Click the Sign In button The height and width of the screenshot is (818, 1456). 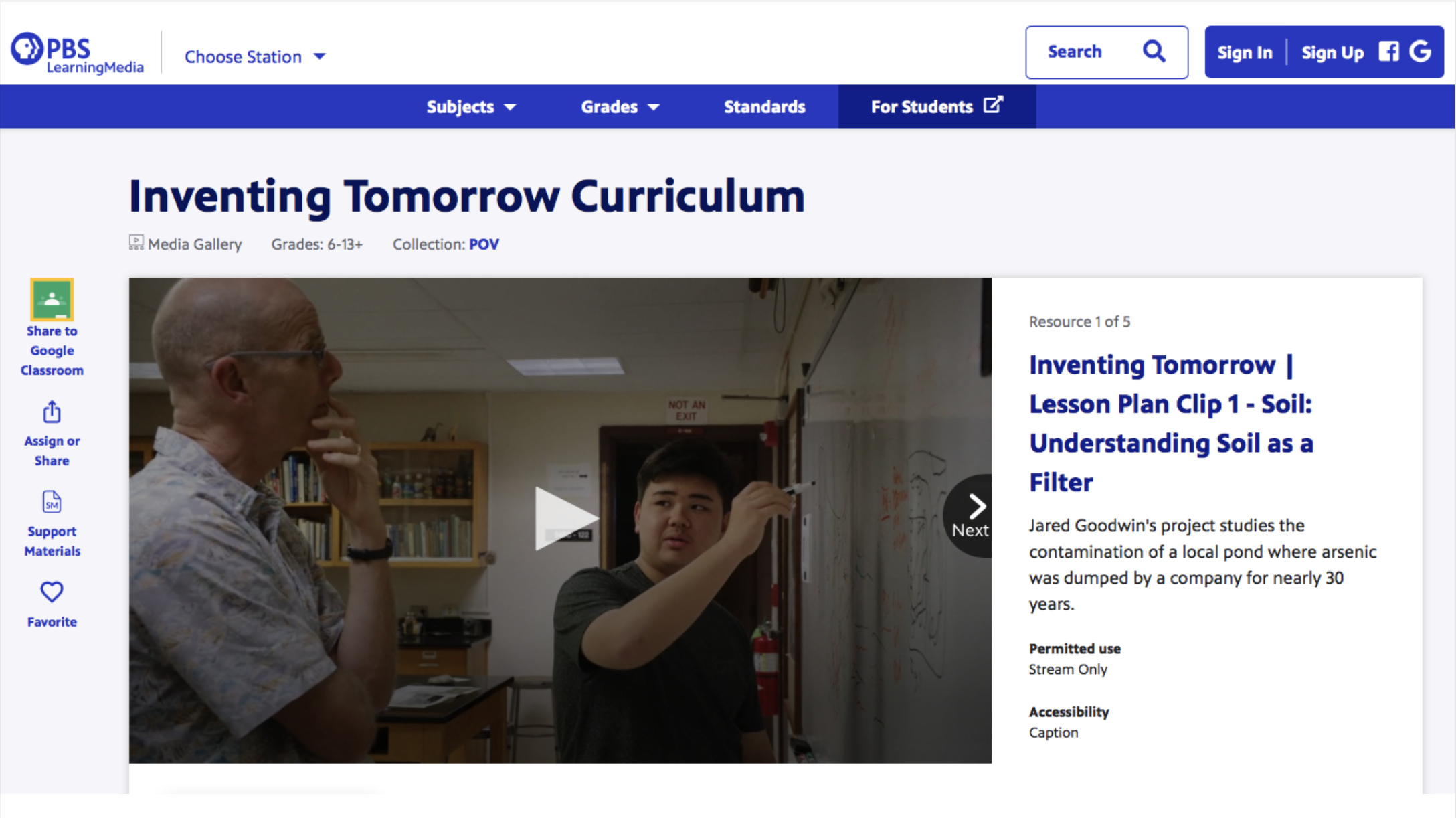1245,53
